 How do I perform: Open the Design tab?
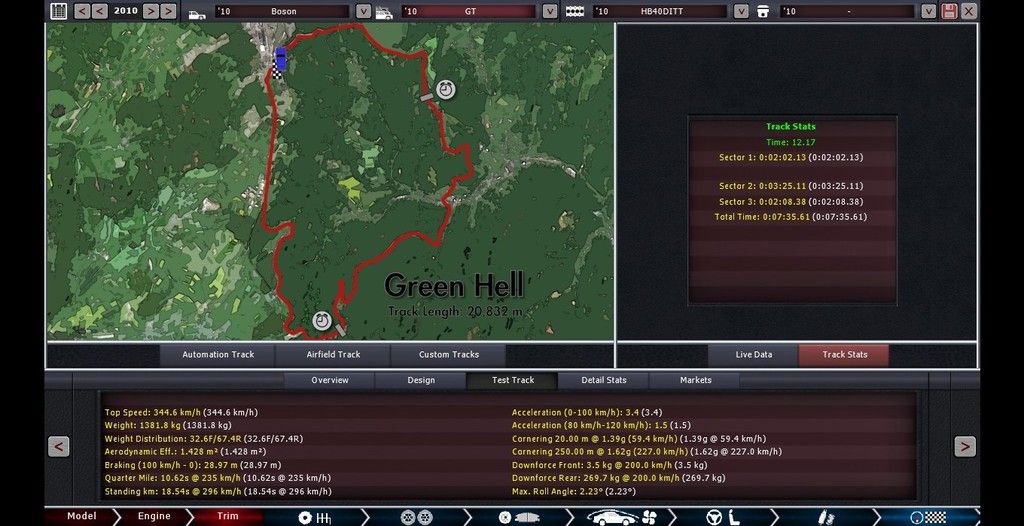point(421,380)
